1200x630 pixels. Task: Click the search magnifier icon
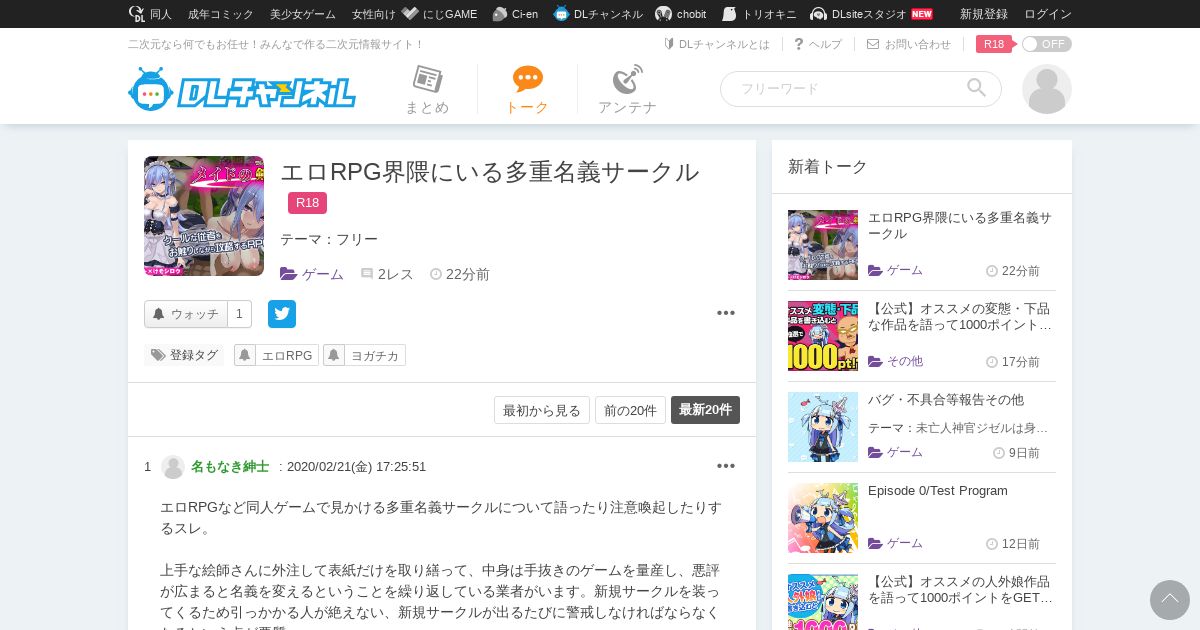coord(977,88)
